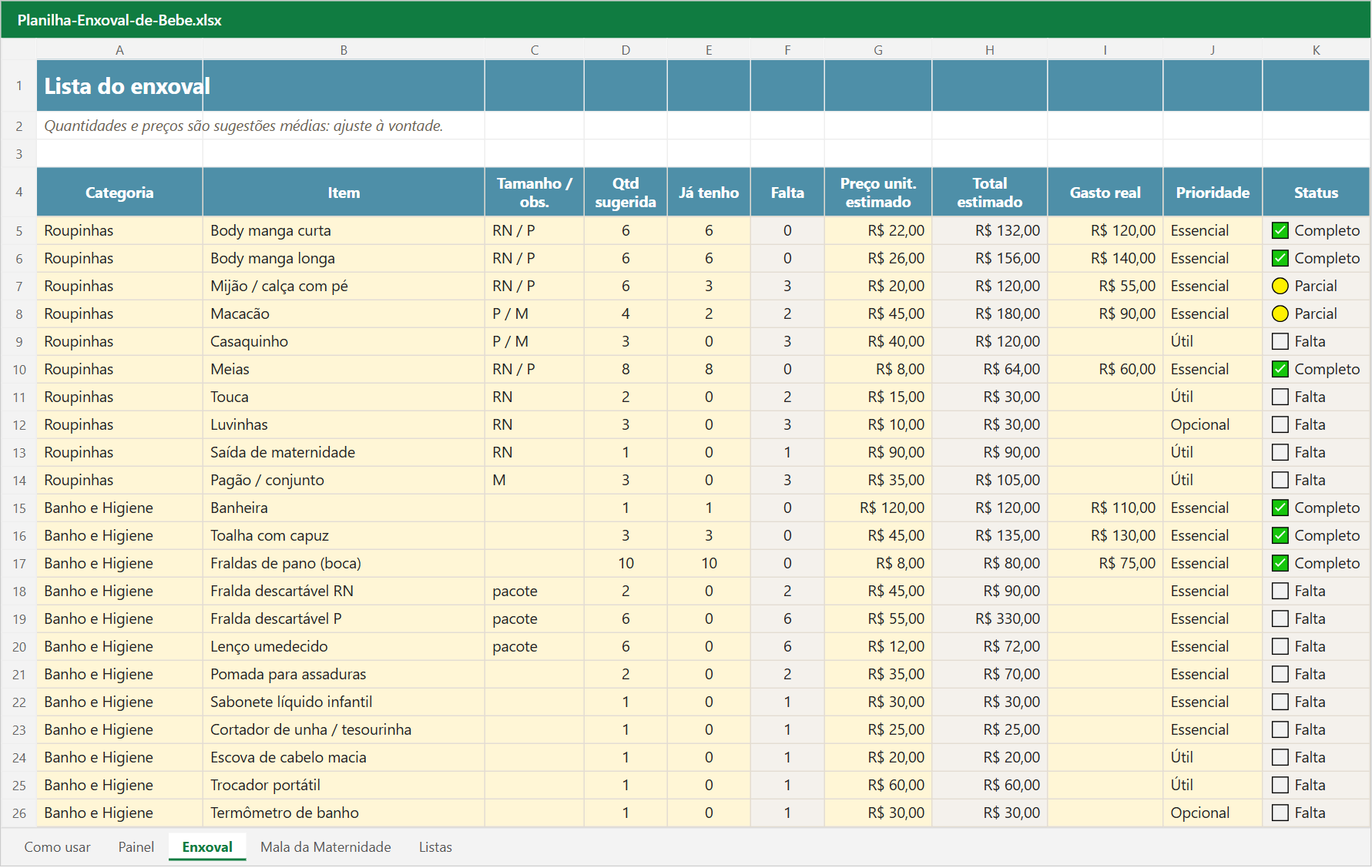The height and width of the screenshot is (868, 1372).
Task: Click the Status header cell
Action: click(1316, 193)
